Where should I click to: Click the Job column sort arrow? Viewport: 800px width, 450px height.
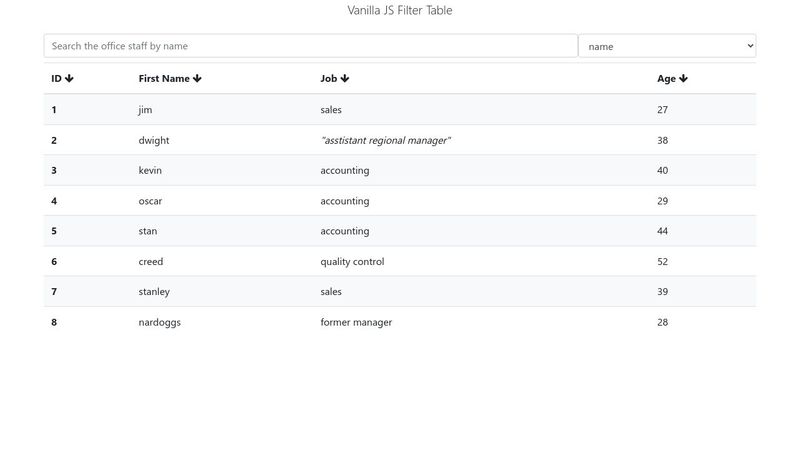click(345, 79)
